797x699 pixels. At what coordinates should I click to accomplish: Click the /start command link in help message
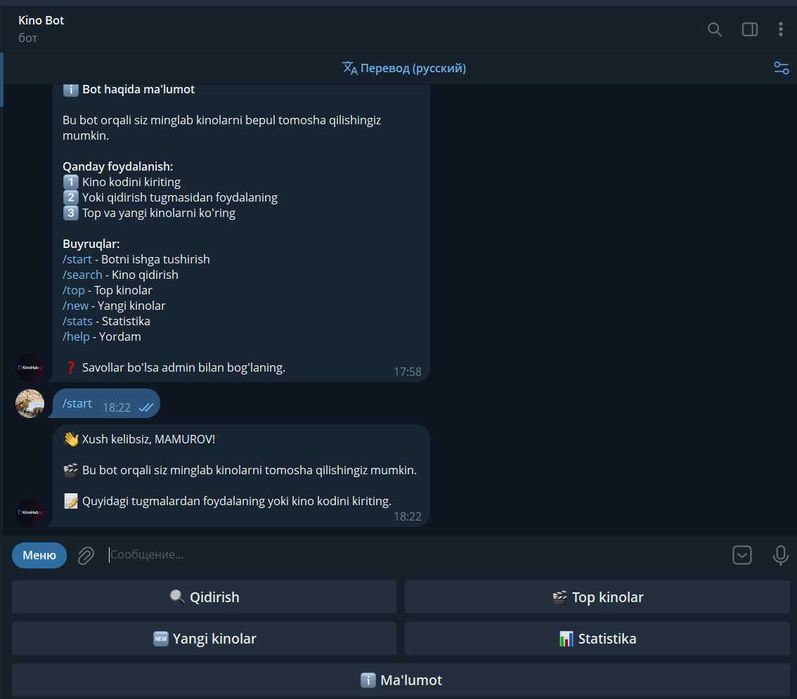coord(77,259)
